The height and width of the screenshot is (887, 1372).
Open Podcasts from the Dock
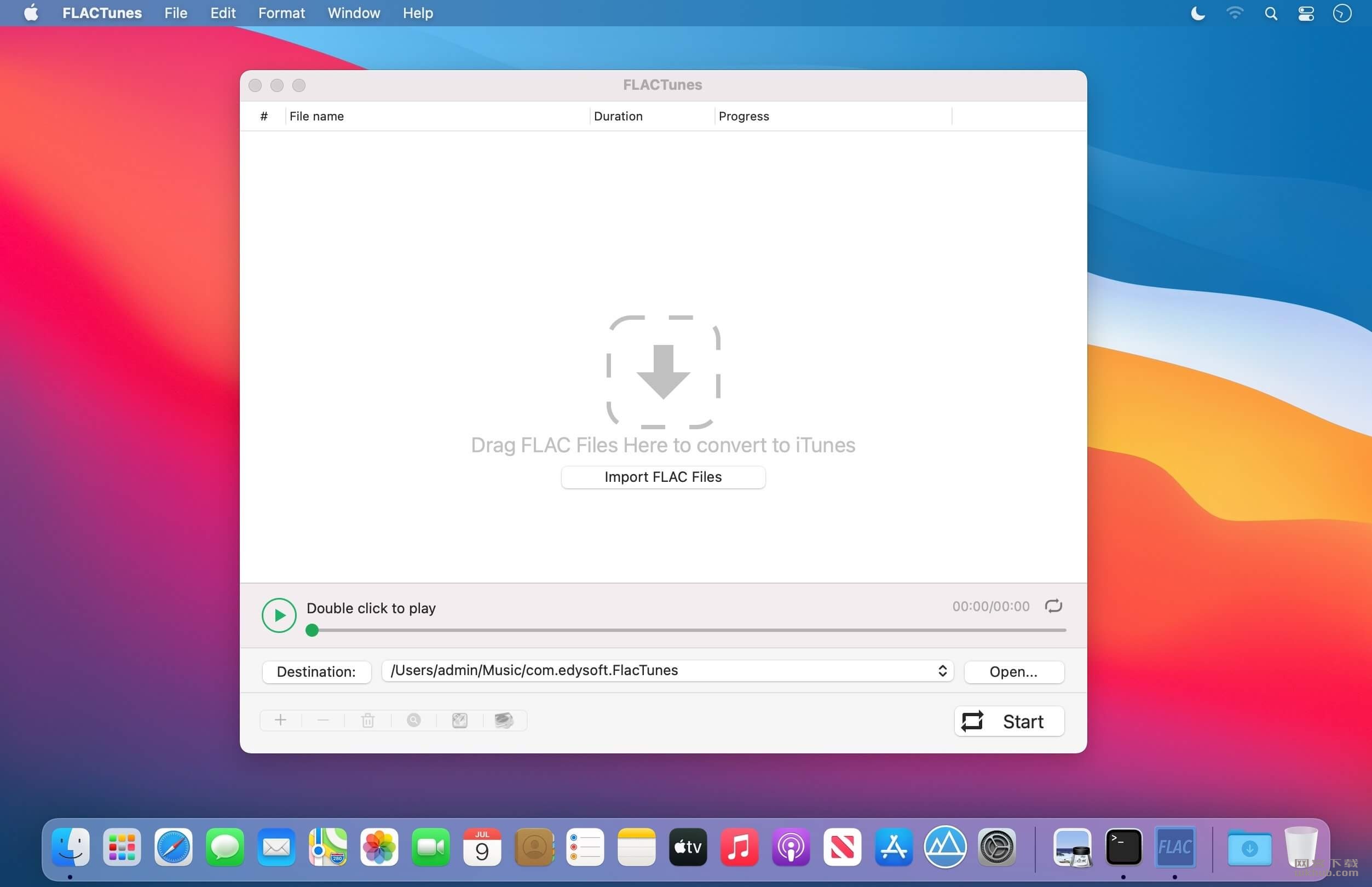pyautogui.click(x=791, y=846)
